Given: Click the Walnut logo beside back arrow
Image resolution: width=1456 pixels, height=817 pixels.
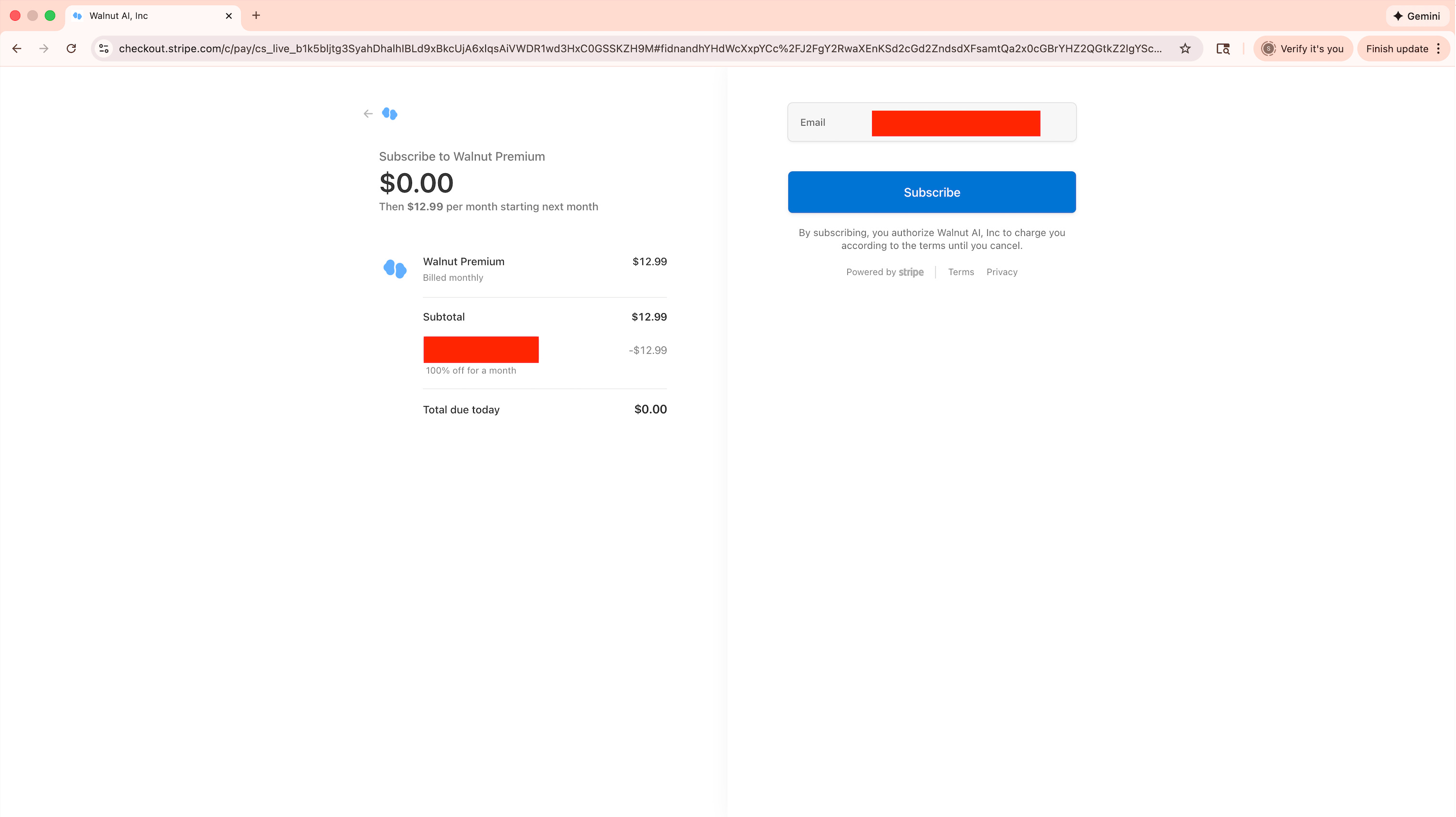Looking at the screenshot, I should (389, 114).
